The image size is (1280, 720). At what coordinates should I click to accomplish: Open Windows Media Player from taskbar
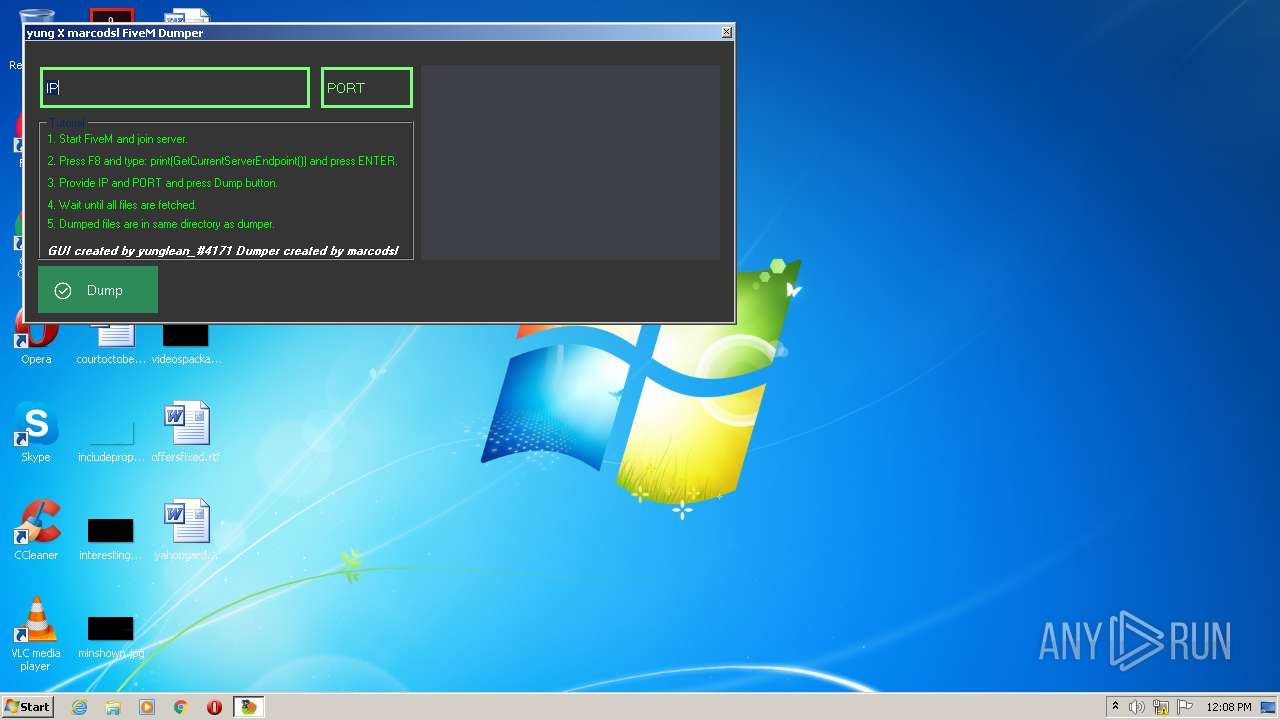pos(147,707)
